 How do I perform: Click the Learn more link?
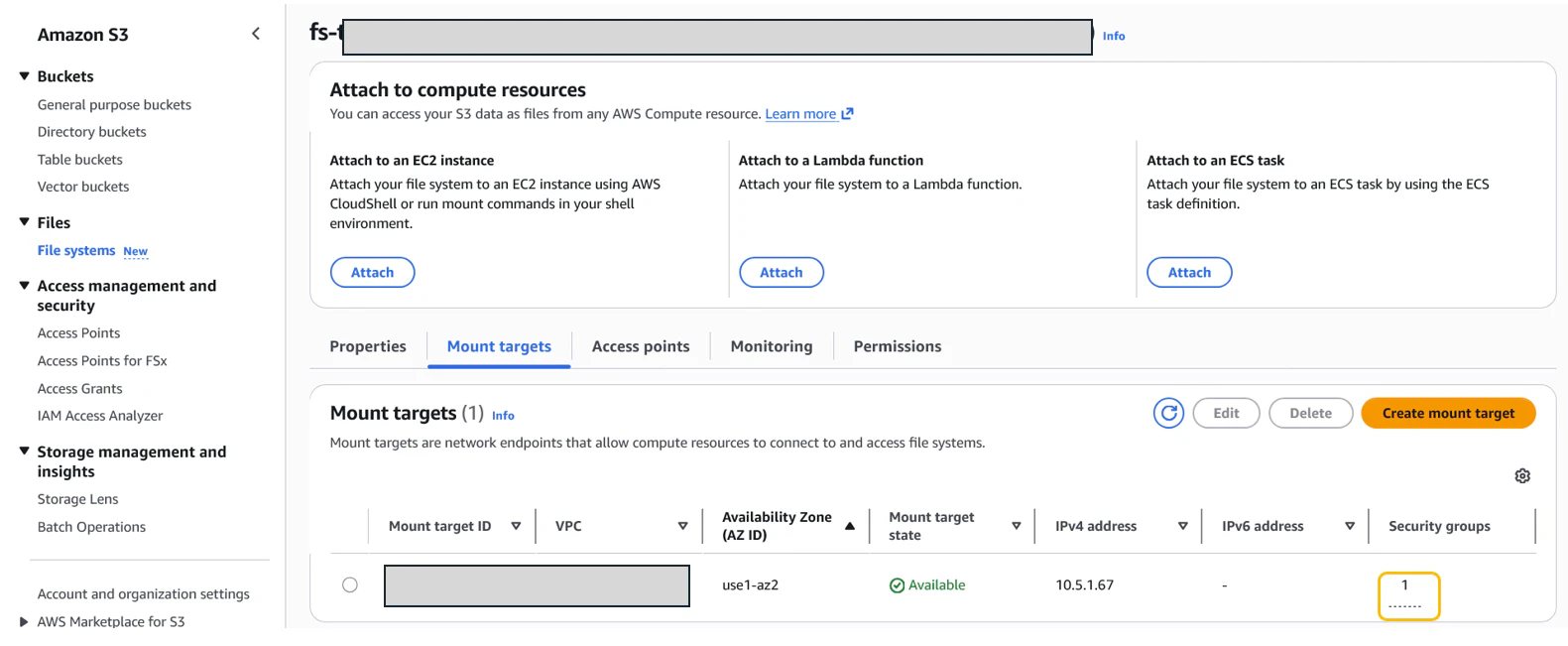point(809,114)
